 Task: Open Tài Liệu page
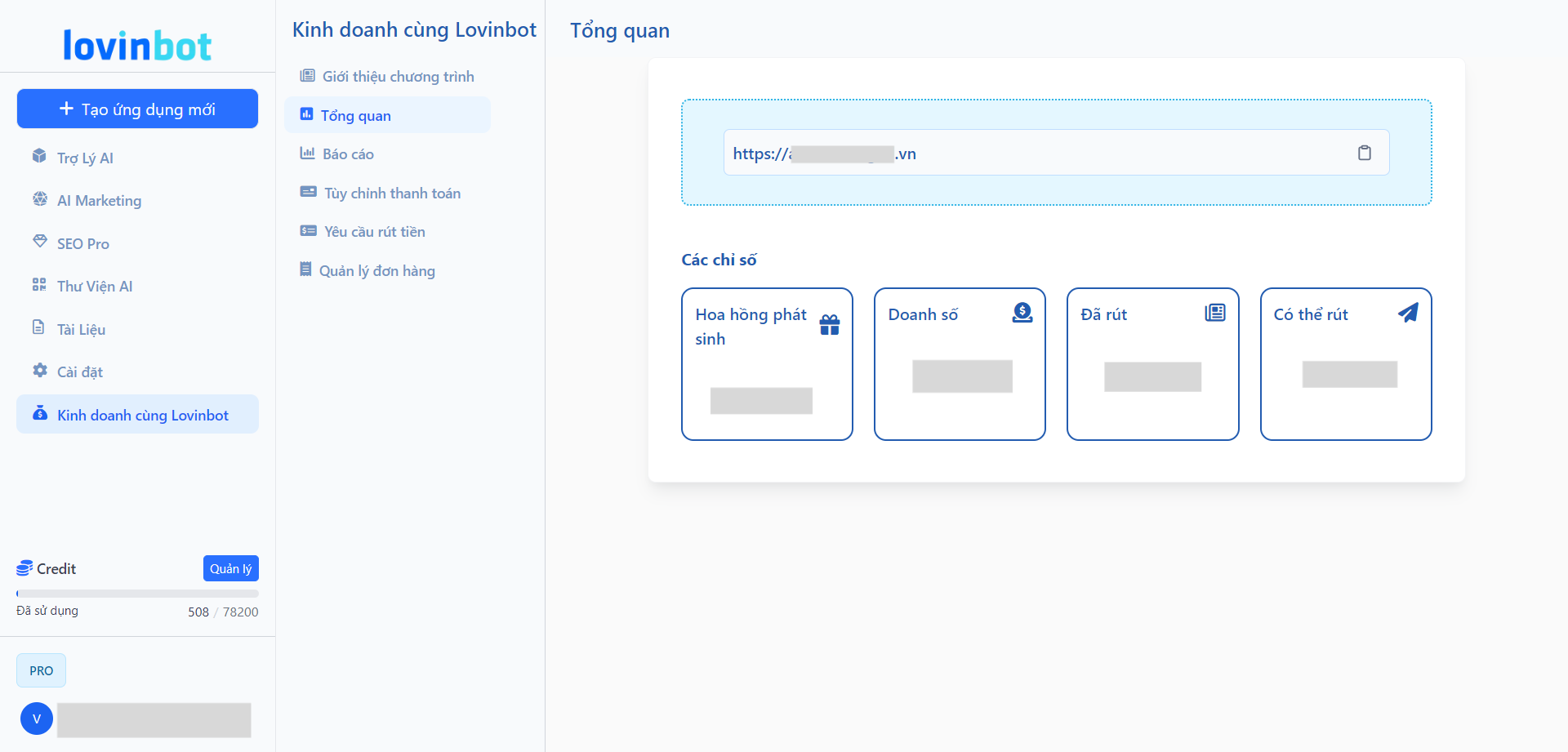[137, 329]
